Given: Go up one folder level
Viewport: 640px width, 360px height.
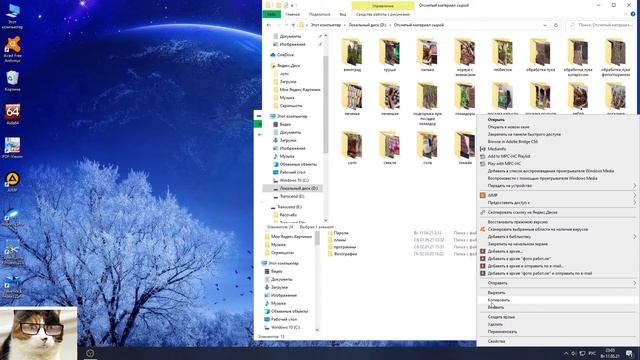Looking at the screenshot, I should click(x=293, y=25).
